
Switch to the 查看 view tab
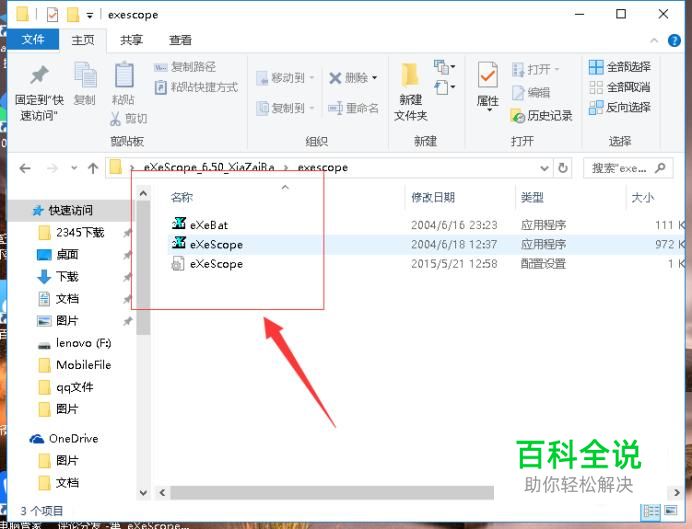coord(181,40)
